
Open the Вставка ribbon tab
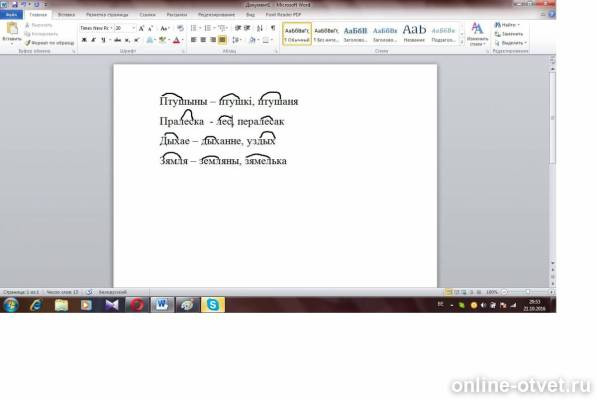[66, 14]
